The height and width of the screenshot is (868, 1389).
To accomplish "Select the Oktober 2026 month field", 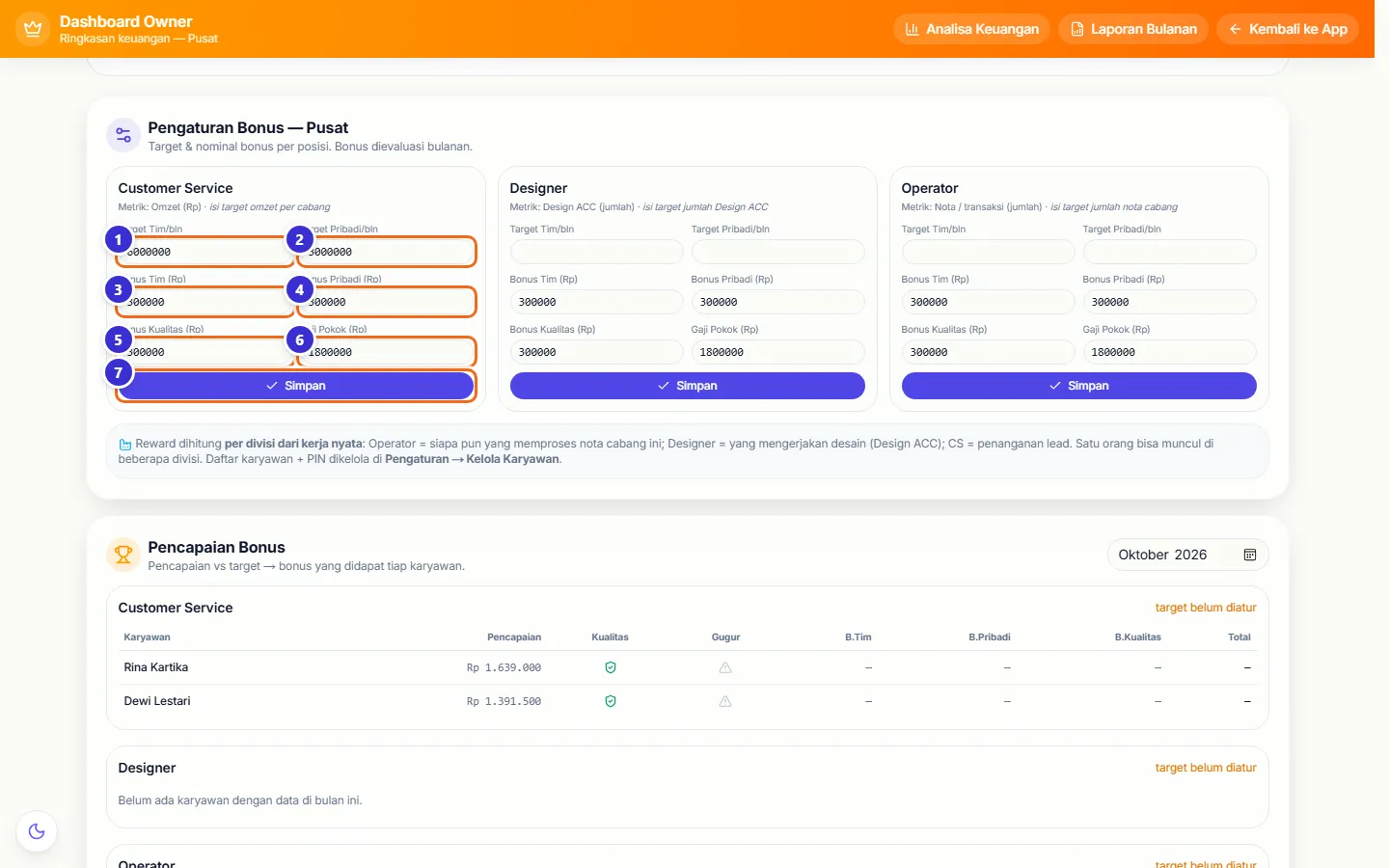I will point(1187,555).
